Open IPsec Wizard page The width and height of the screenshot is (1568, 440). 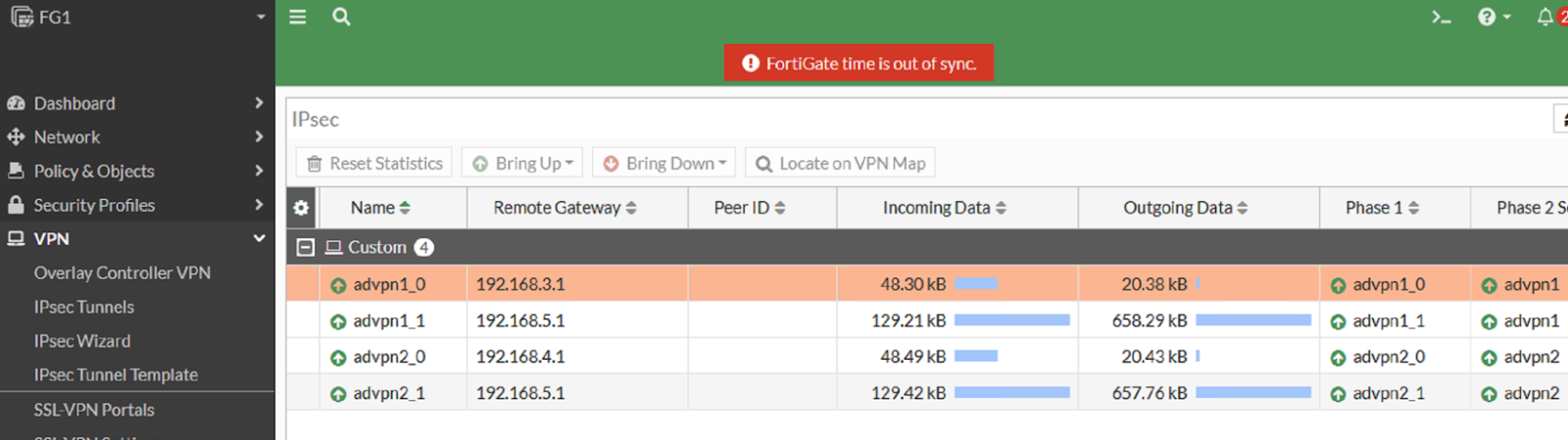point(82,341)
